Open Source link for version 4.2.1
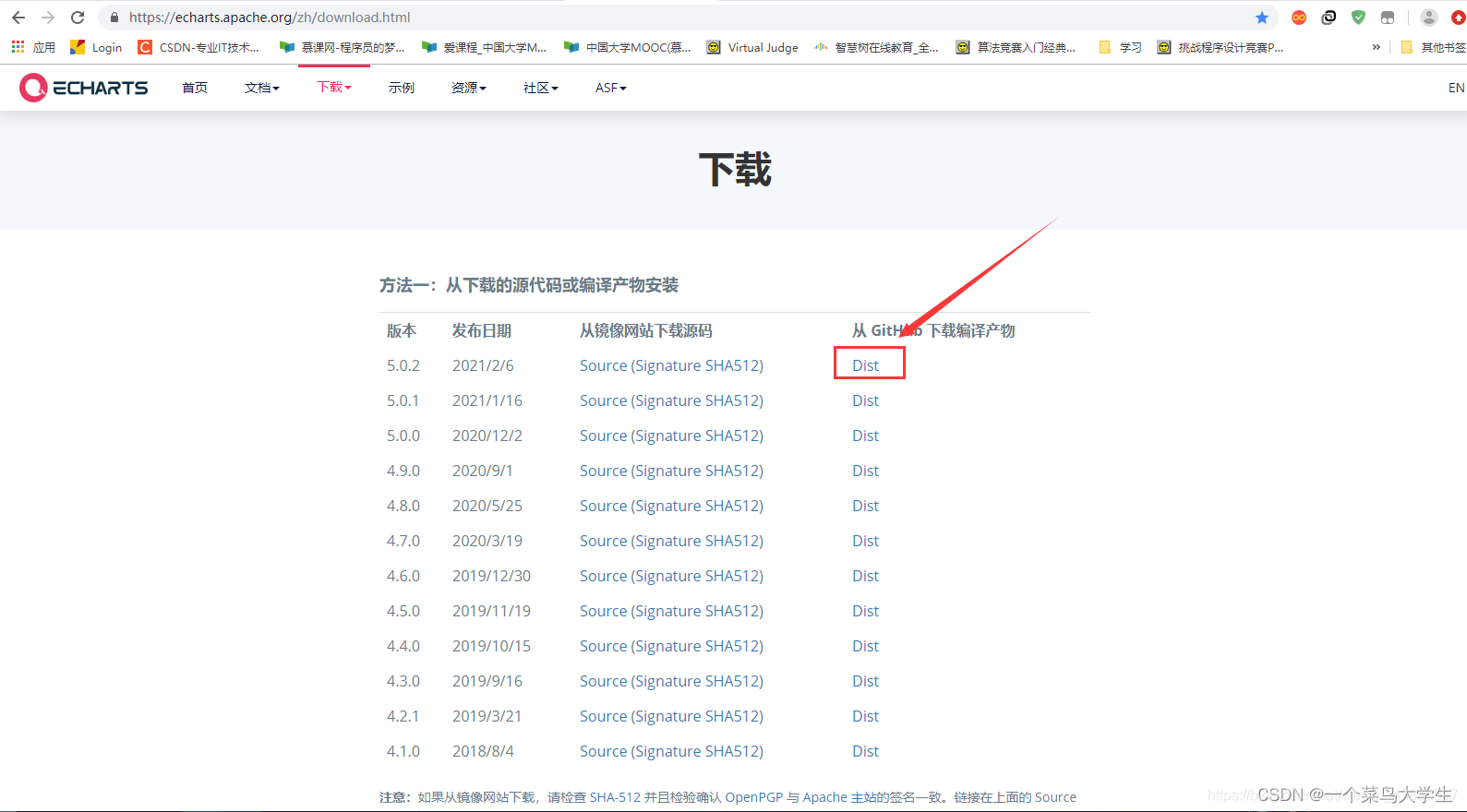This screenshot has width=1467, height=812. point(603,716)
